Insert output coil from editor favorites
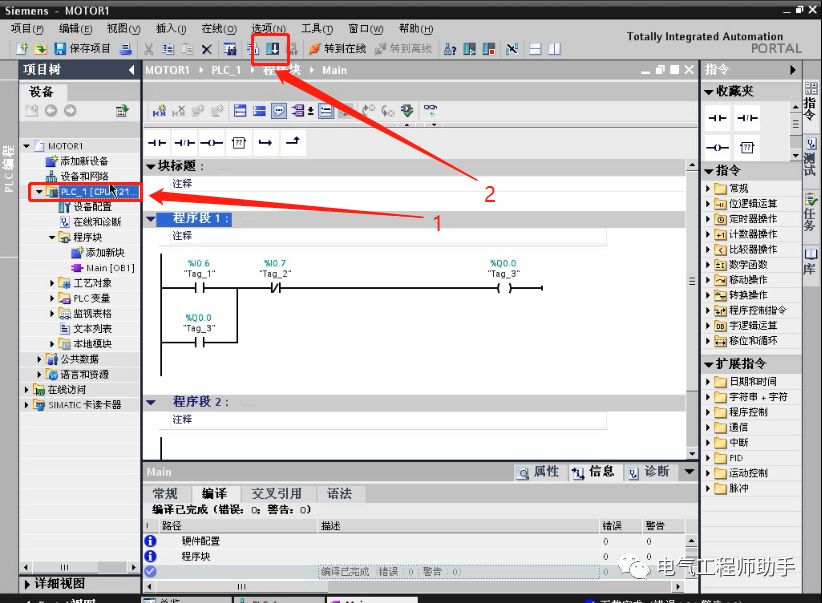 (x=211, y=143)
